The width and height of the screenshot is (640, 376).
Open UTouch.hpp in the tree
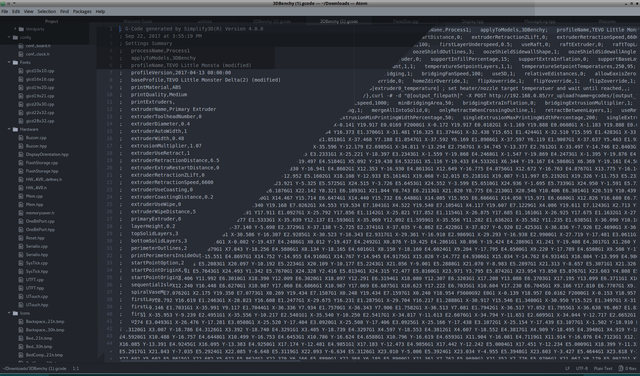(36, 305)
